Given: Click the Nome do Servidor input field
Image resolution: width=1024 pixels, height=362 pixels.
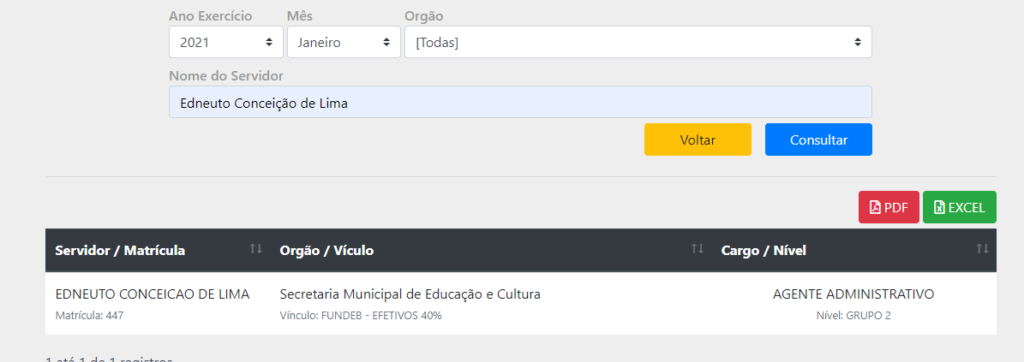Looking at the screenshot, I should coord(520,102).
